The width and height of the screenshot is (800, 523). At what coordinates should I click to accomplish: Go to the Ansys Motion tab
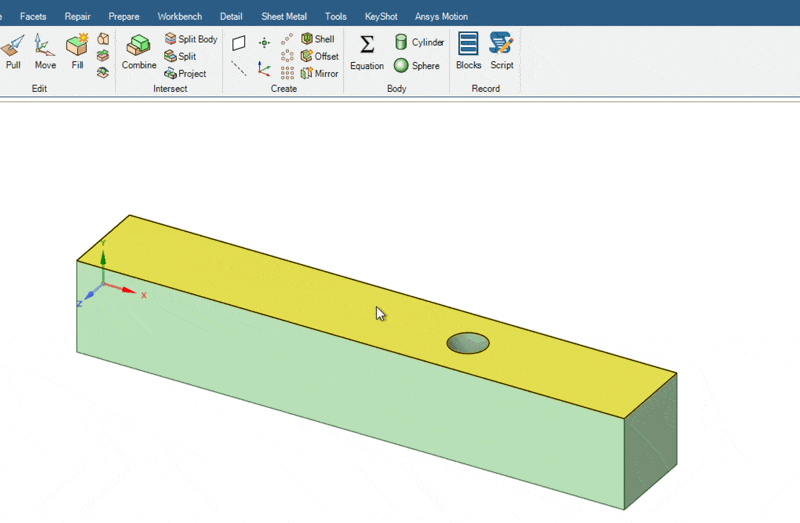[x=441, y=16]
